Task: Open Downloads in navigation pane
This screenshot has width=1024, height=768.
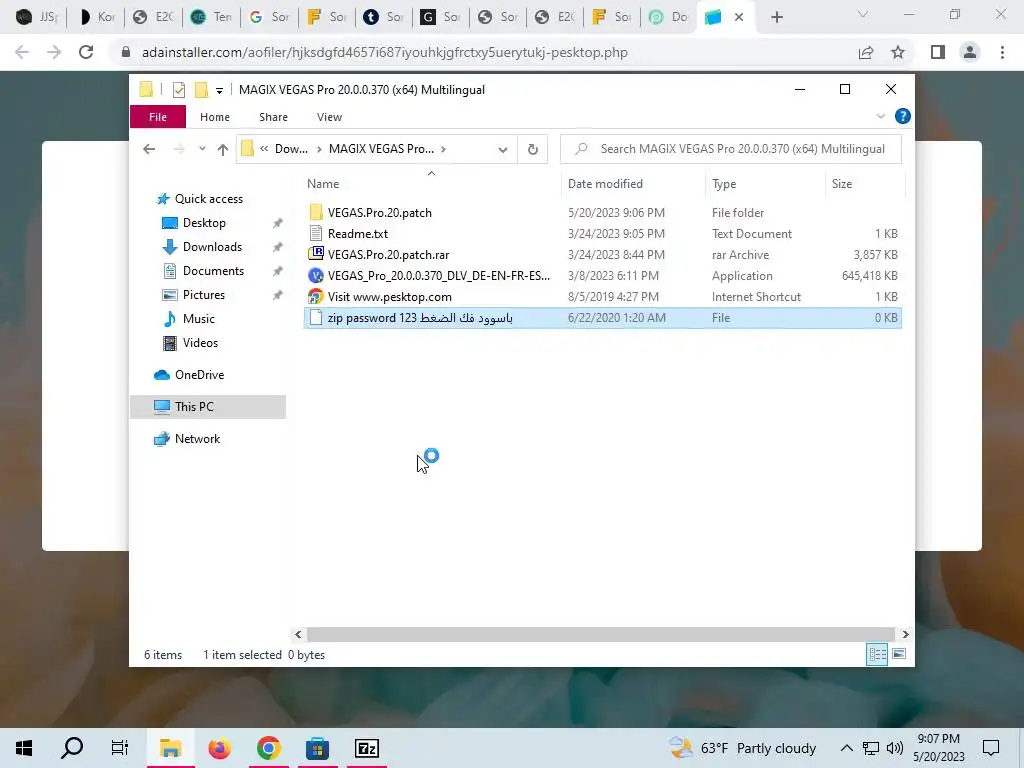Action: (212, 247)
